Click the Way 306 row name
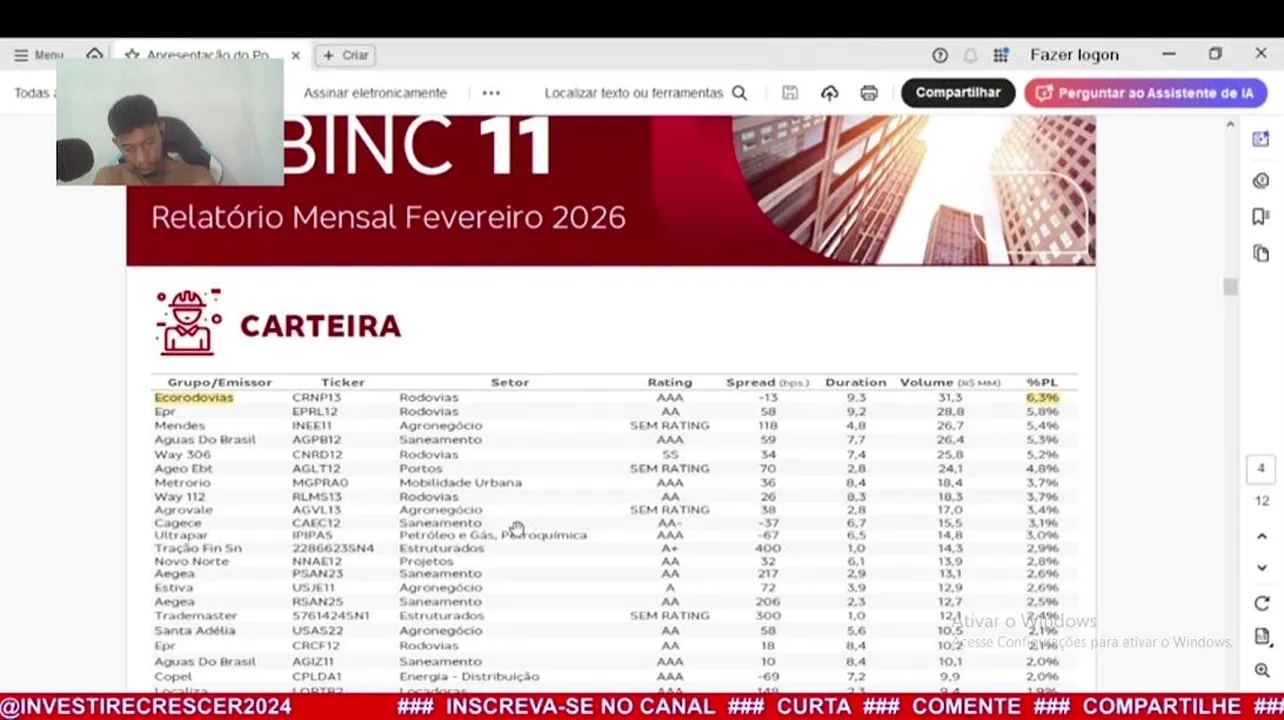This screenshot has width=1284, height=720. click(x=182, y=455)
